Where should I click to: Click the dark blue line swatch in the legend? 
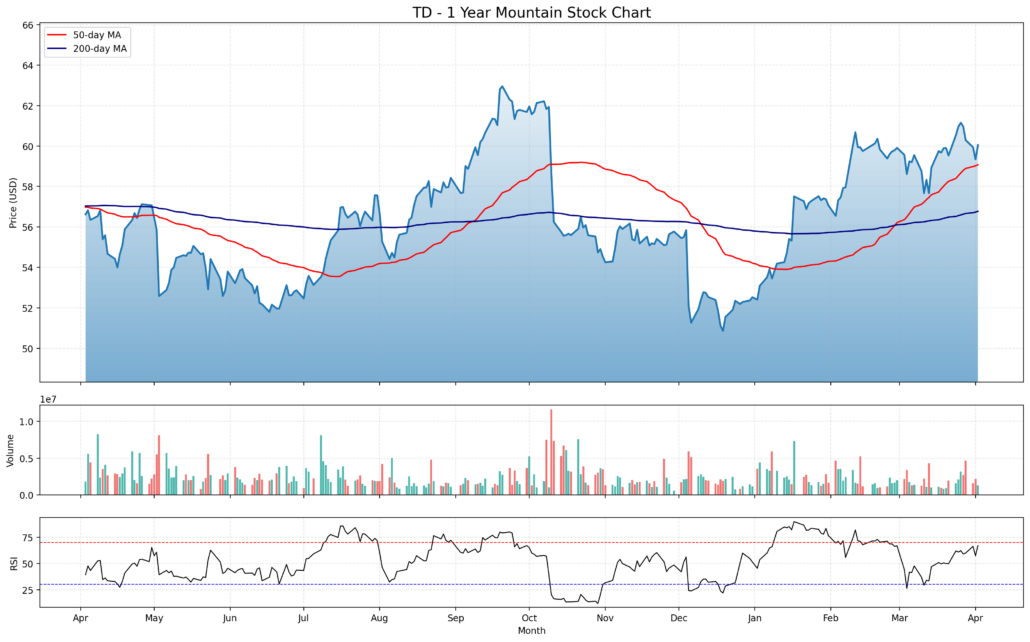pyautogui.click(x=58, y=49)
